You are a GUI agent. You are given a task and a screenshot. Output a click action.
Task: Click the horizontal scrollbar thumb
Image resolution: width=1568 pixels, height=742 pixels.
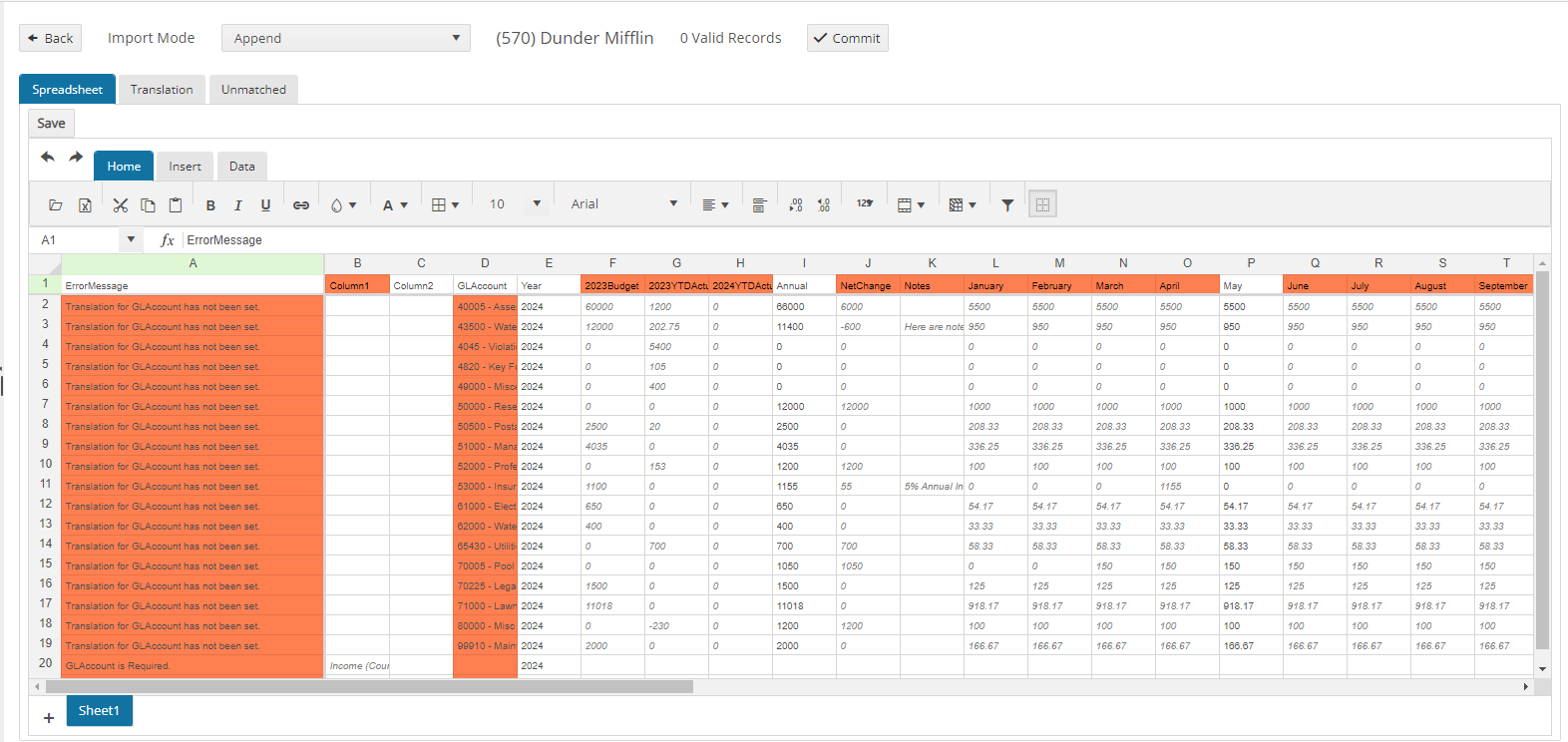tap(369, 687)
